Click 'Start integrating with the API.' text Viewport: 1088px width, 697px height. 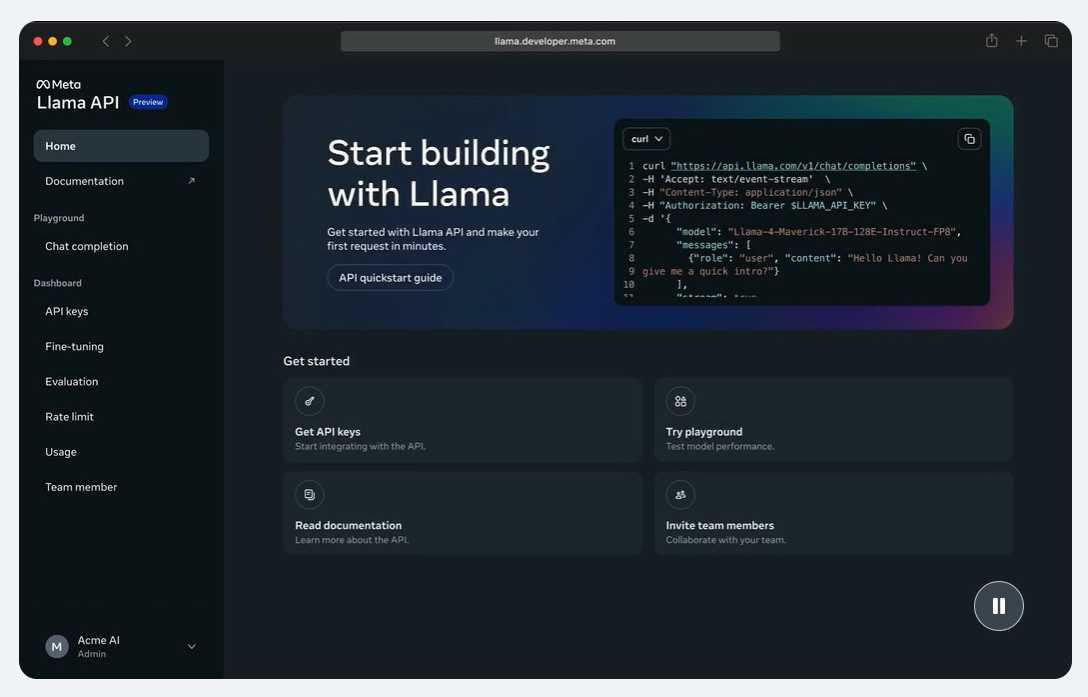click(360, 446)
